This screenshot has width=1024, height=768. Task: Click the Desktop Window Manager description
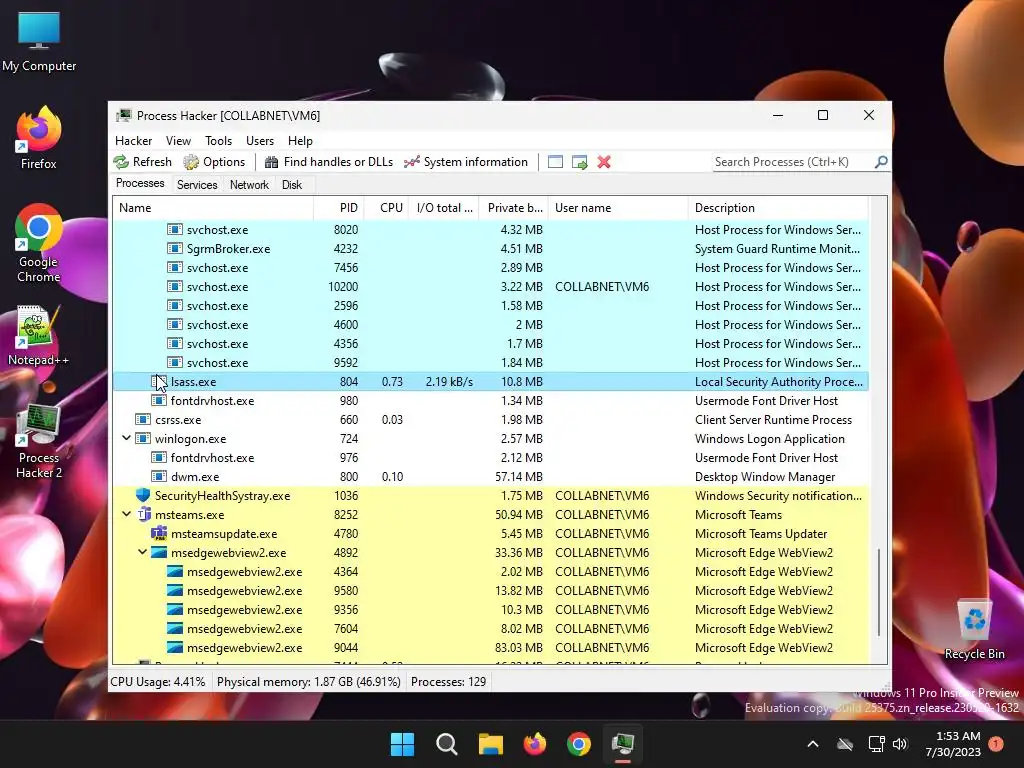click(x=765, y=477)
